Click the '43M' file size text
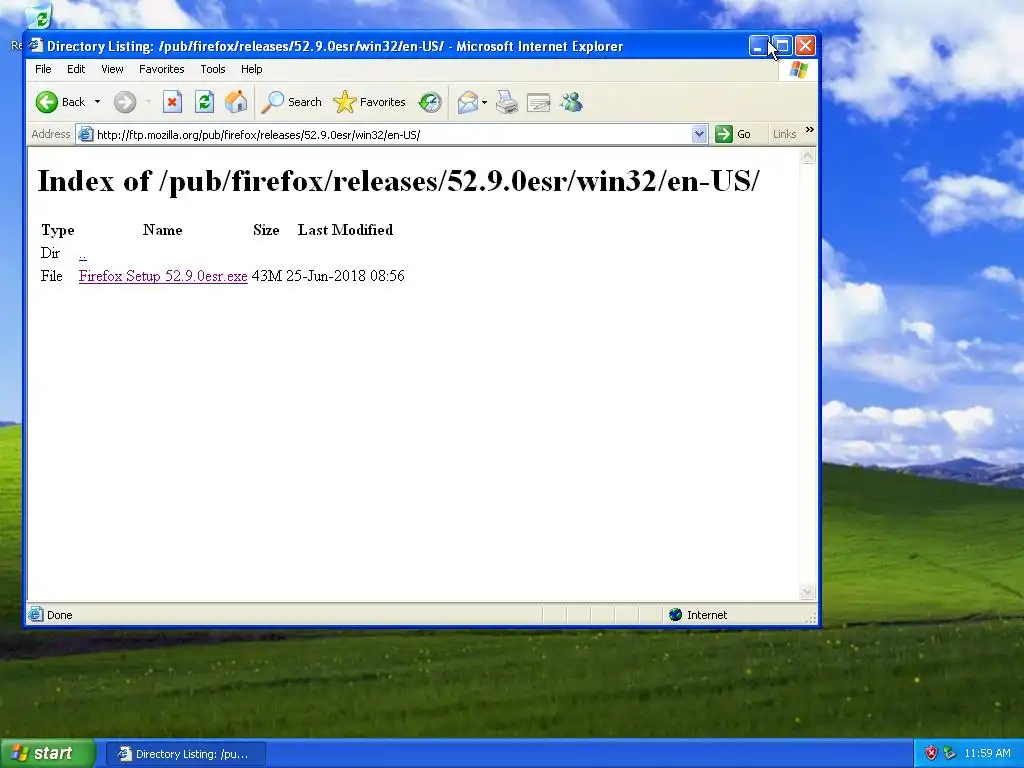Viewport: 1024px width, 768px height. 266,276
